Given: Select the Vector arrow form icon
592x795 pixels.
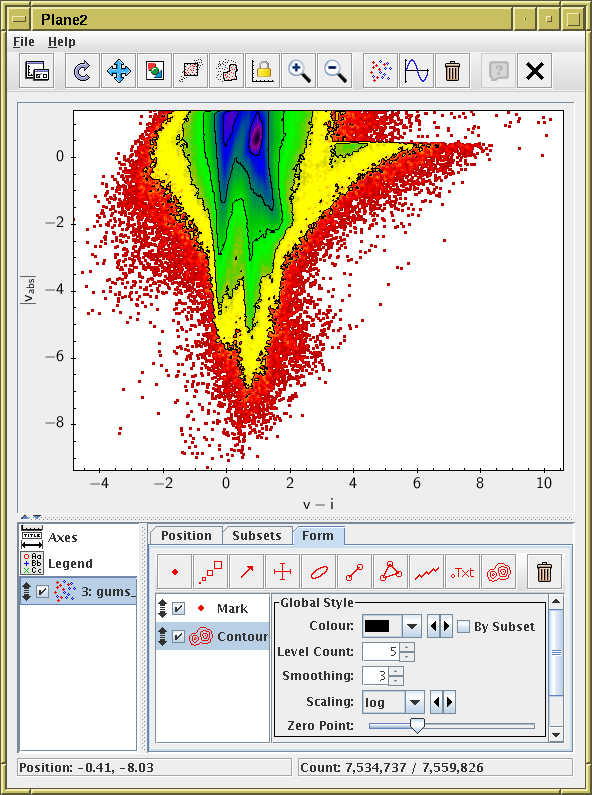Looking at the screenshot, I should click(246, 572).
